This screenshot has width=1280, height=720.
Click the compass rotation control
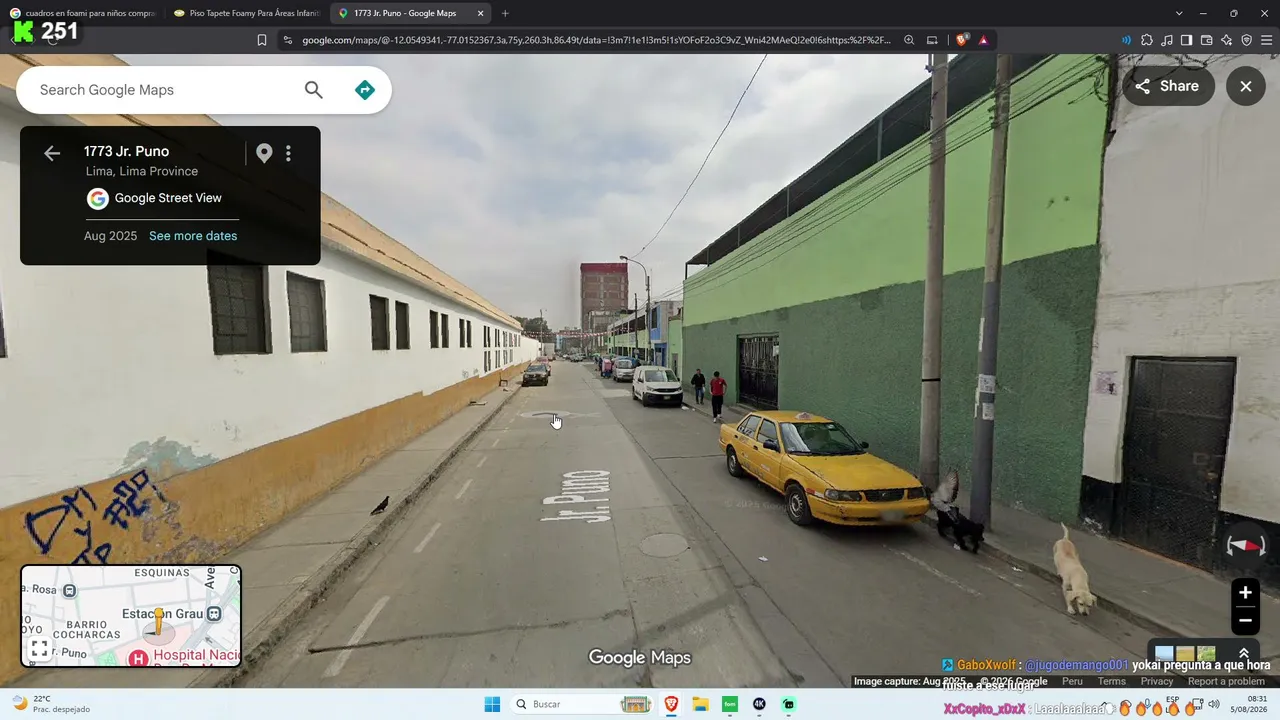pos(1246,546)
